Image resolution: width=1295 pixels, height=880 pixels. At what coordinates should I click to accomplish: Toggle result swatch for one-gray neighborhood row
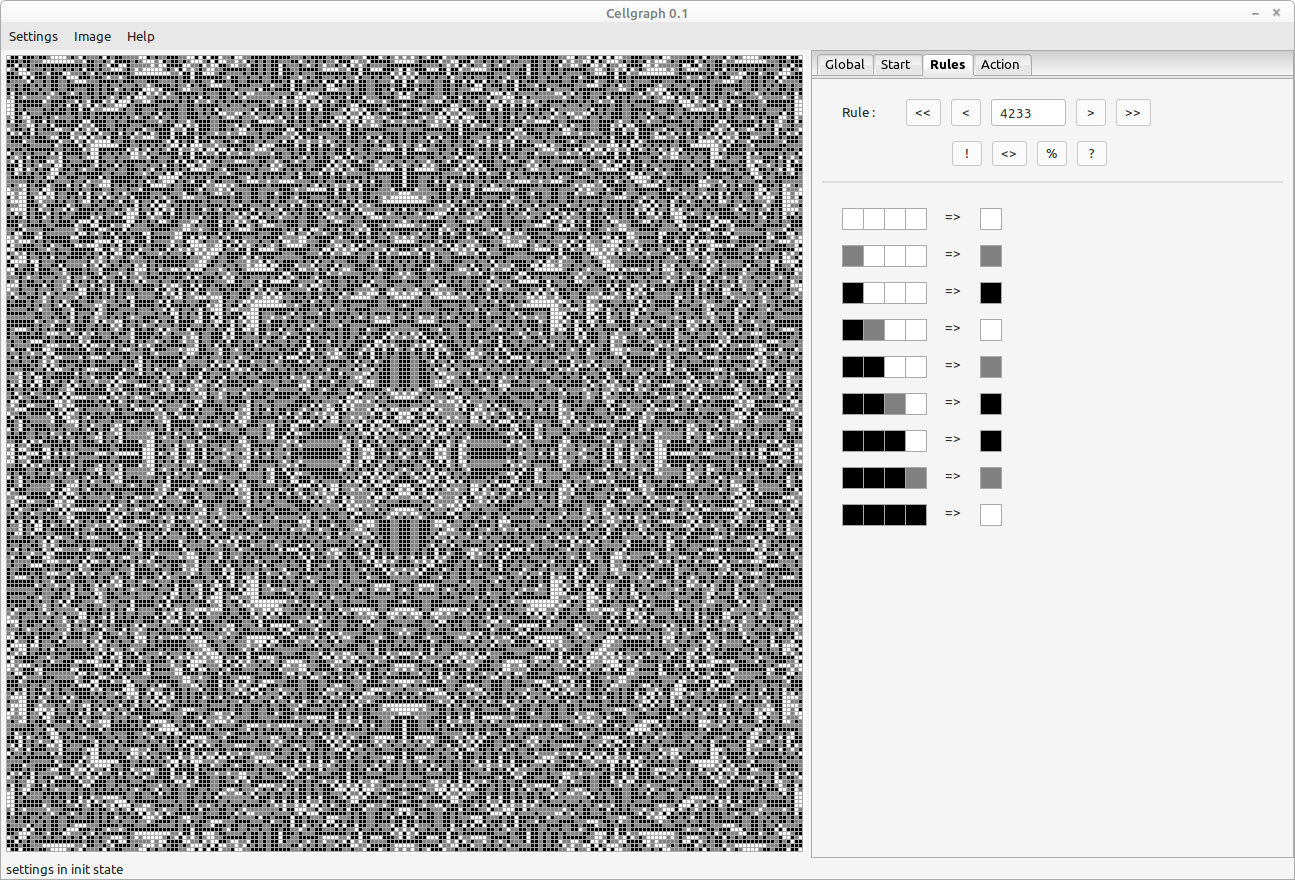click(x=991, y=256)
